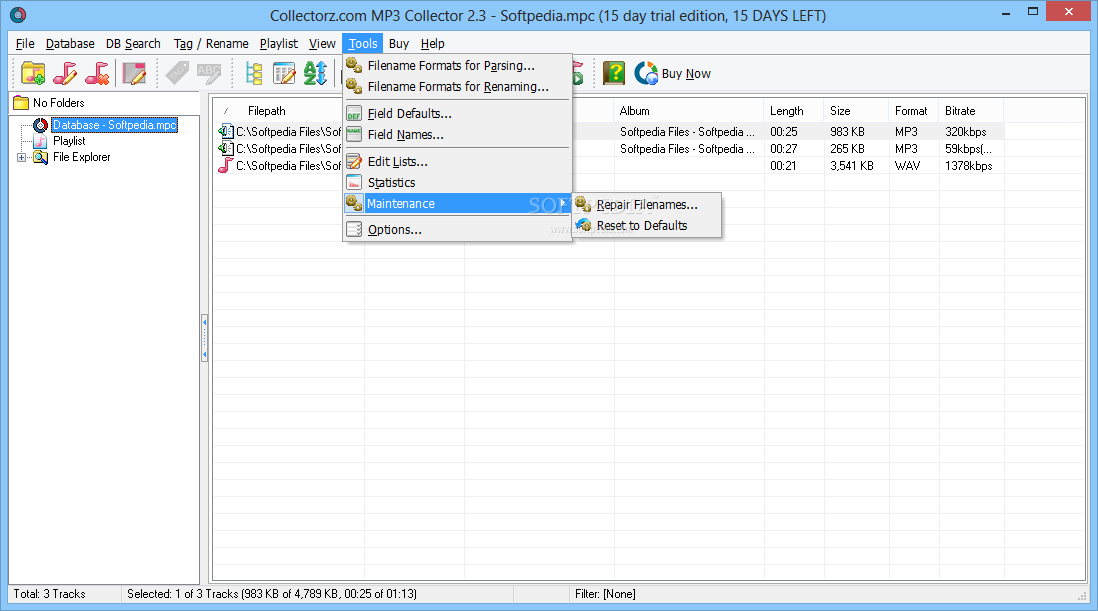Viewport: 1098px width, 611px height.
Task: Click the Help book question-mark icon
Action: click(x=614, y=73)
